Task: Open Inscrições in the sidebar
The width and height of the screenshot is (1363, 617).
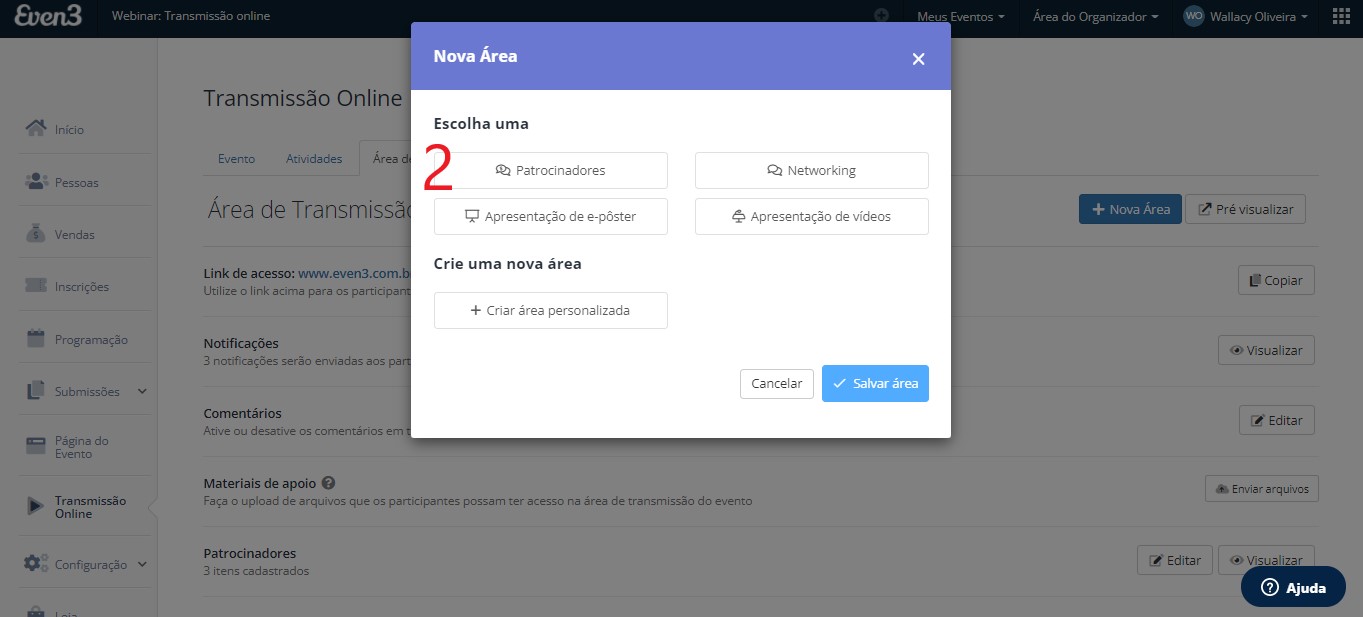Action: [x=81, y=286]
